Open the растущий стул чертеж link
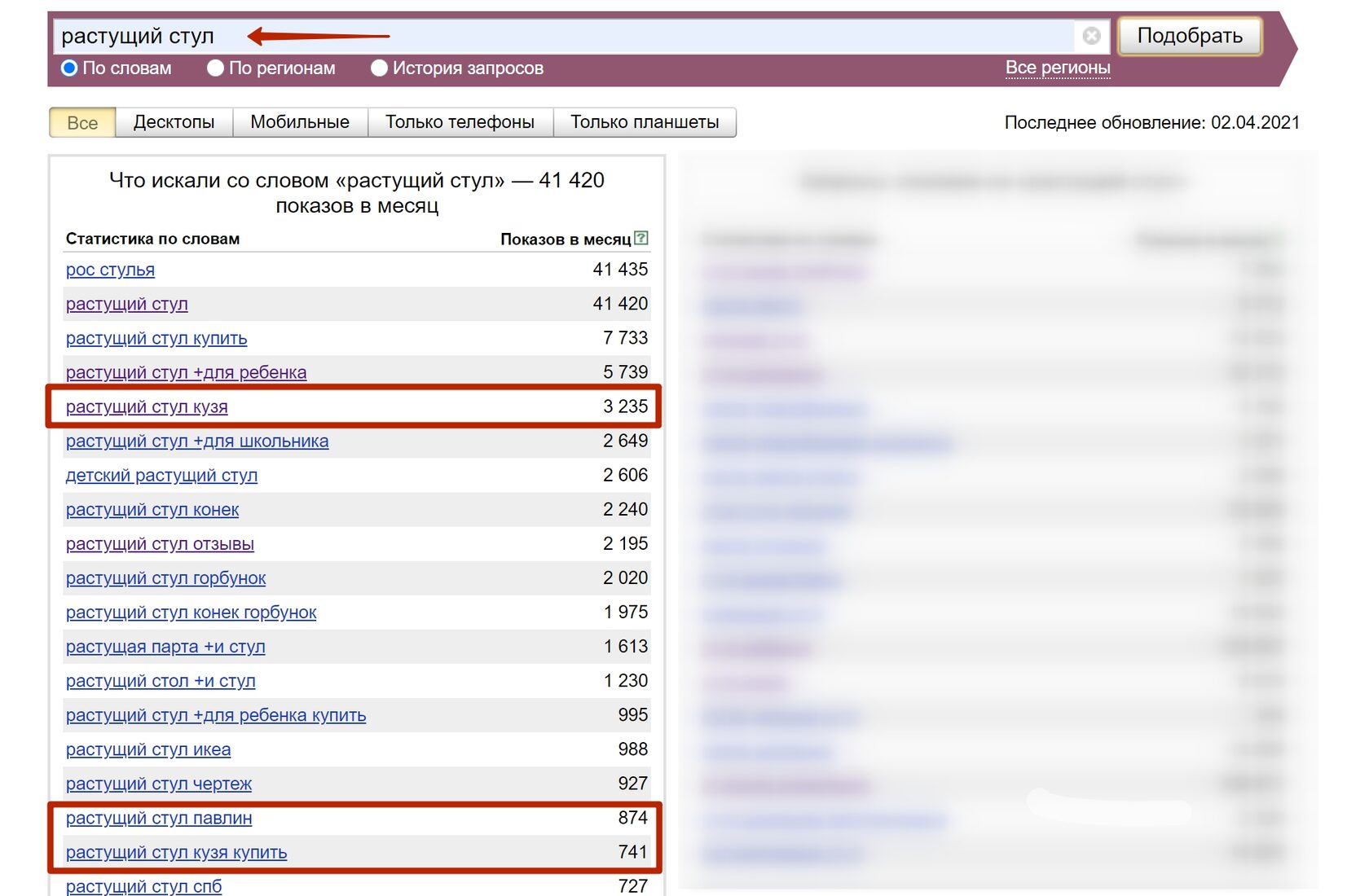This screenshot has height=896, width=1369. pos(159,783)
